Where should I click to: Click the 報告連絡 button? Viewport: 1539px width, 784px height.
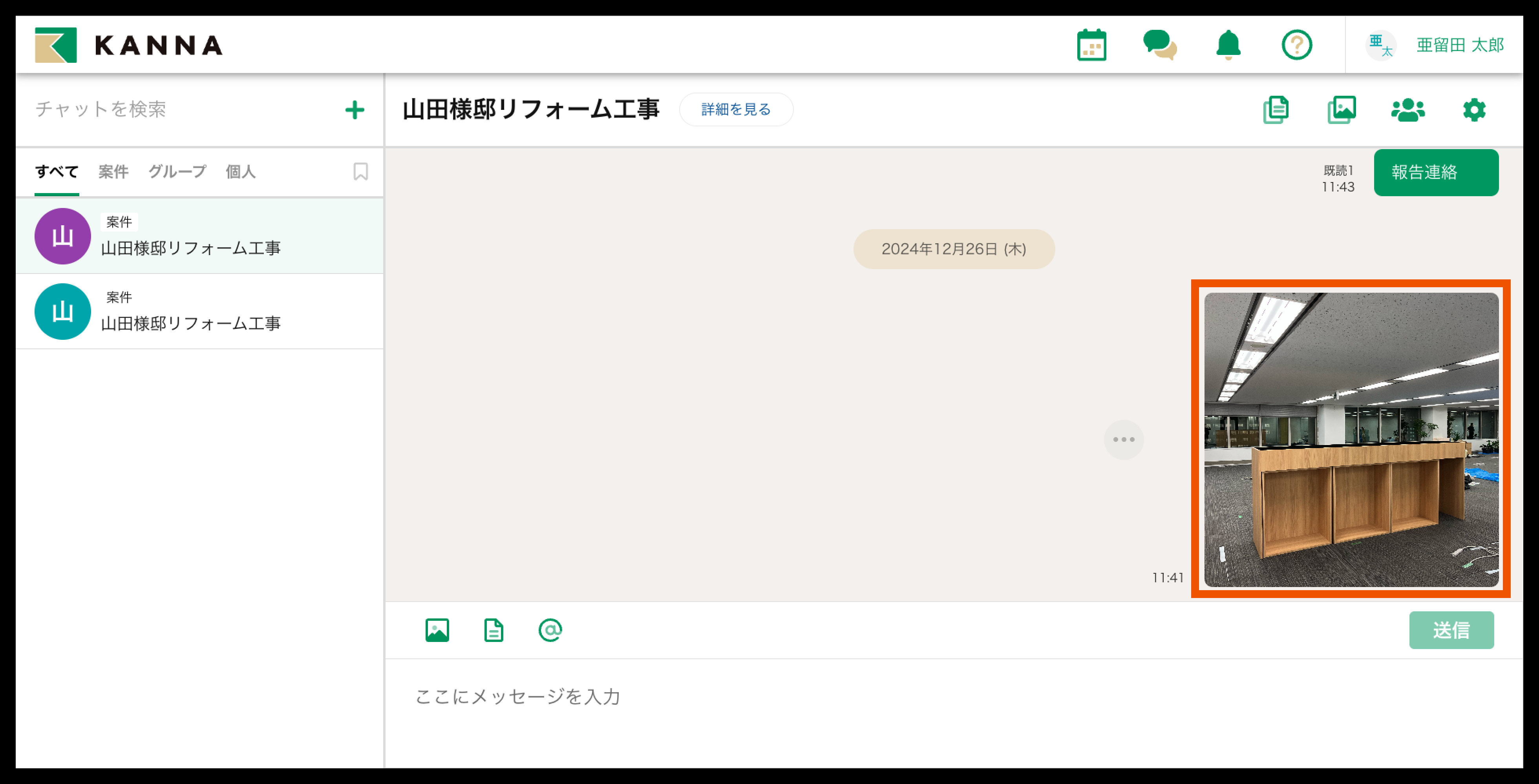point(1435,173)
